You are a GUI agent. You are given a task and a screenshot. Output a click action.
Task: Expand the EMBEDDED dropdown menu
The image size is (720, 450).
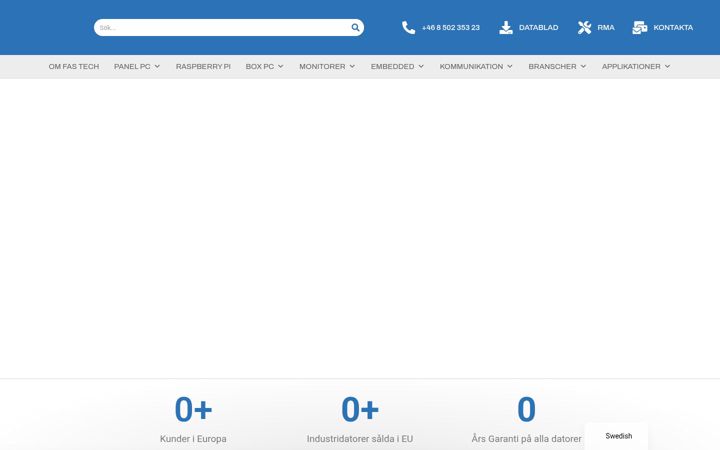[x=397, y=67]
